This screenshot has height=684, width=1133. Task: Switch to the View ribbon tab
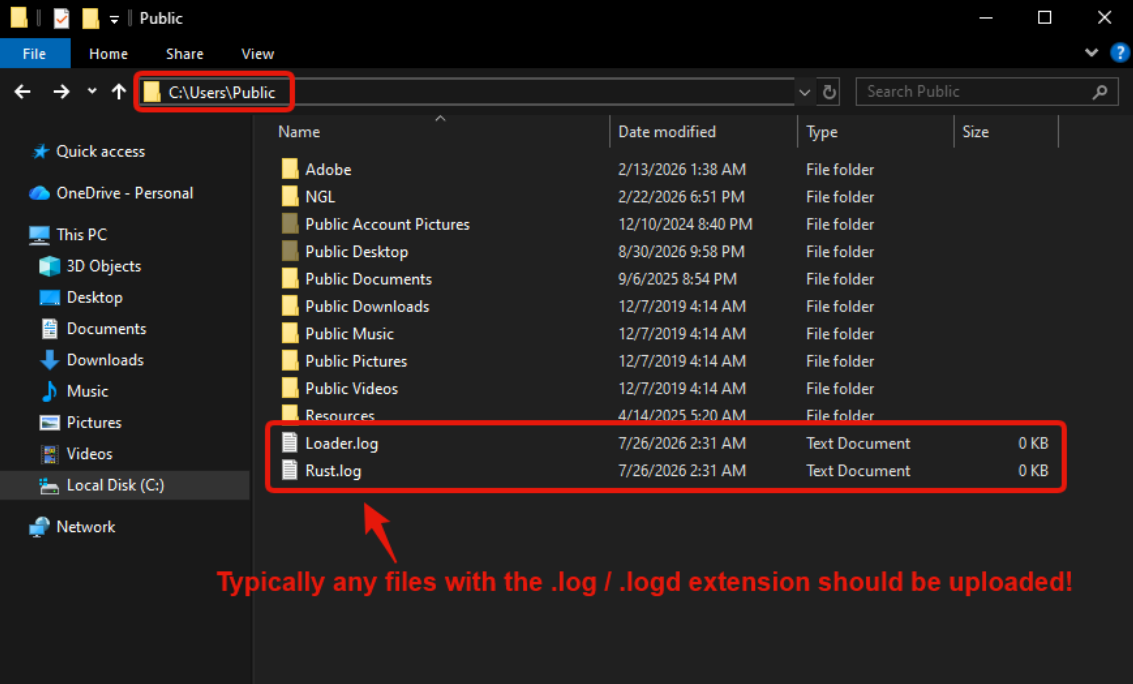pyautogui.click(x=257, y=53)
